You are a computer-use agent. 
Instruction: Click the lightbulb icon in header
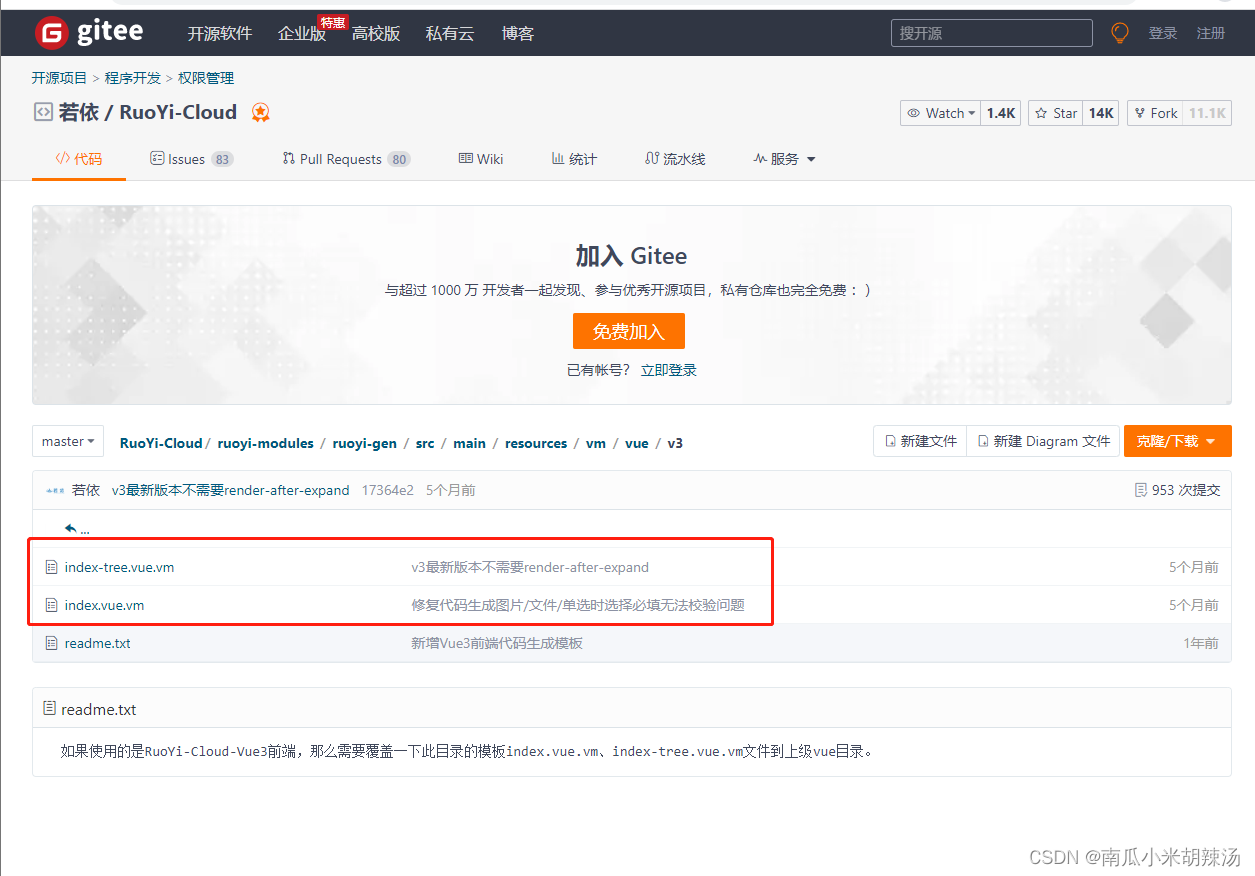pyautogui.click(x=1120, y=33)
